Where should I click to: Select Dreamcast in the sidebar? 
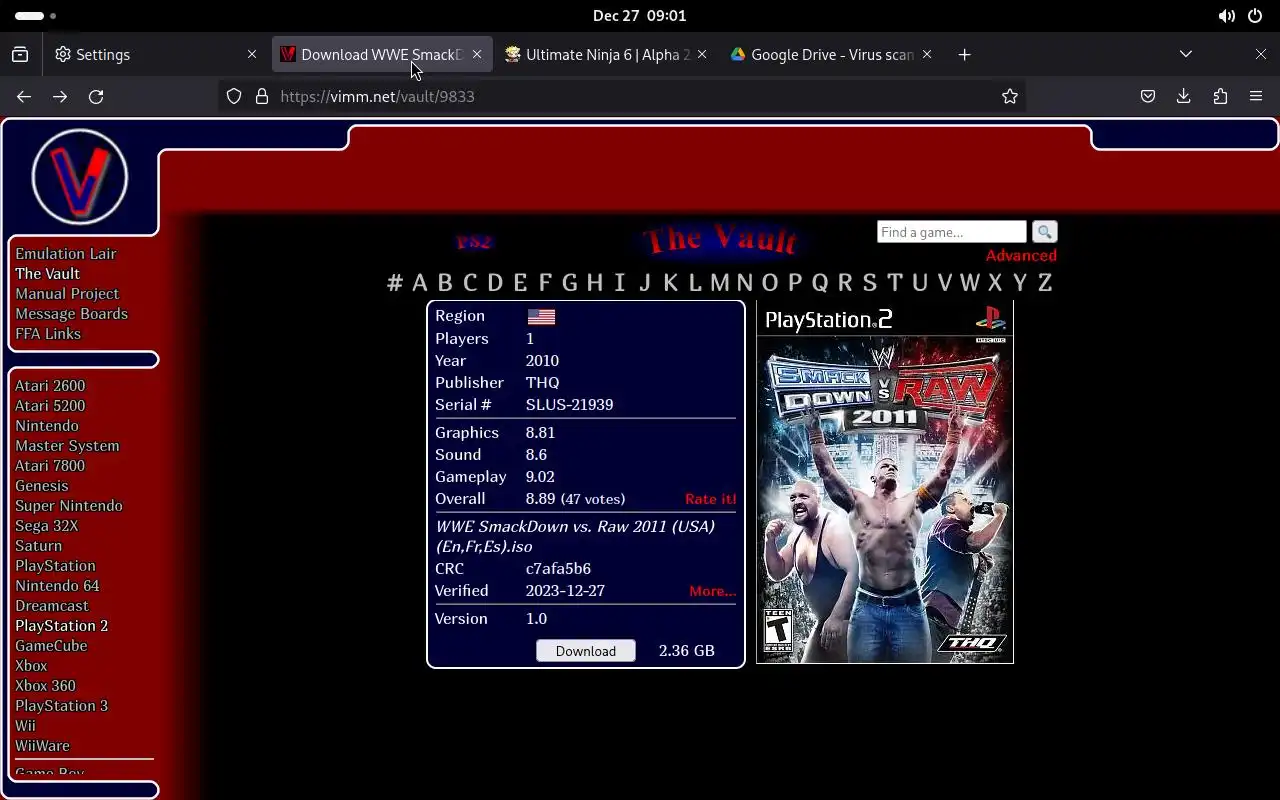click(52, 606)
